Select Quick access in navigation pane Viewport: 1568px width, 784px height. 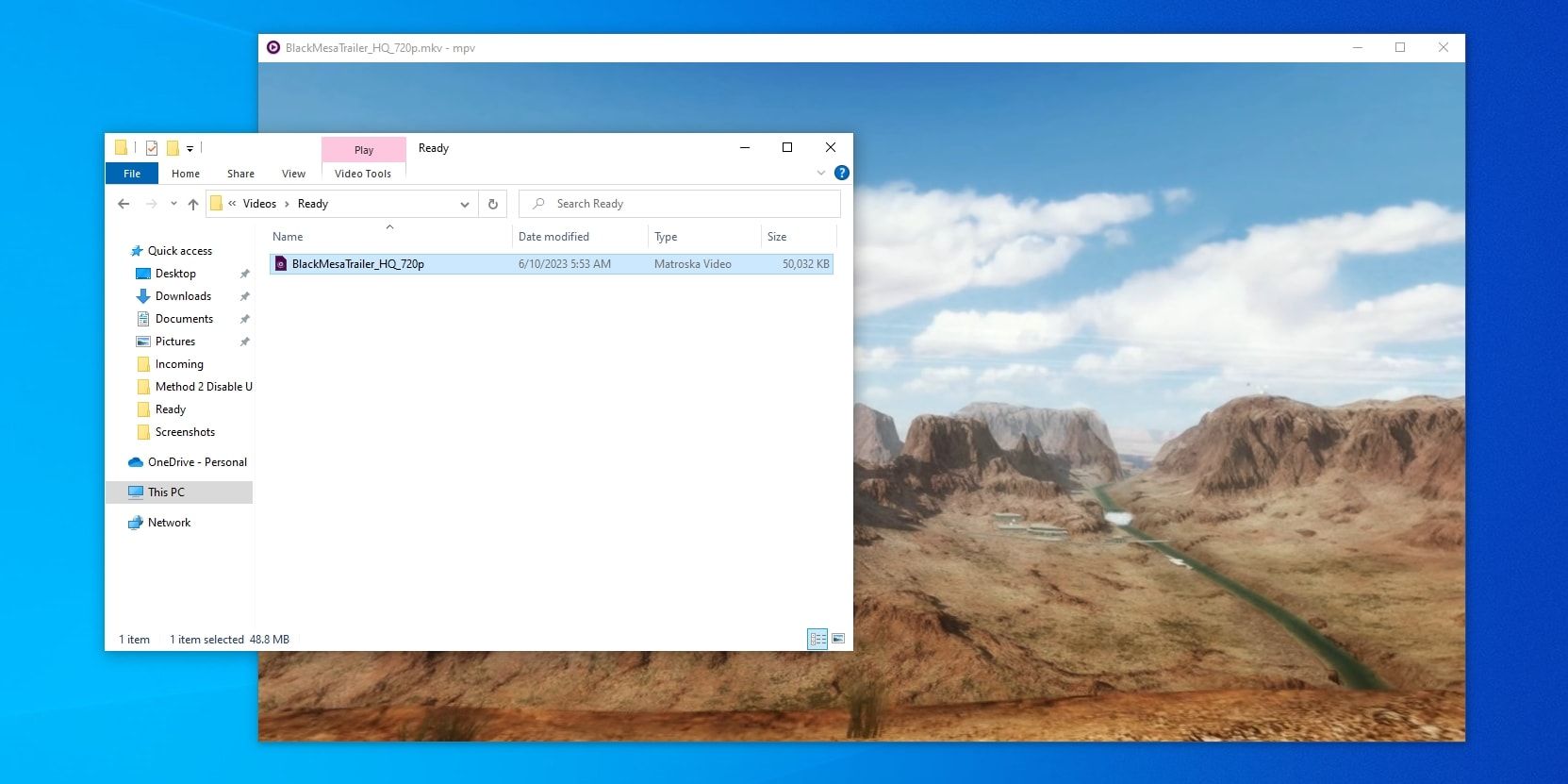pyautogui.click(x=180, y=251)
